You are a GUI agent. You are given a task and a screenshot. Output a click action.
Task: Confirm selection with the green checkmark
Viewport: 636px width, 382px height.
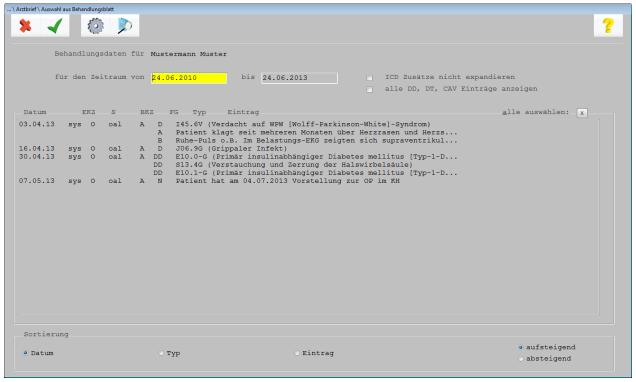55,26
